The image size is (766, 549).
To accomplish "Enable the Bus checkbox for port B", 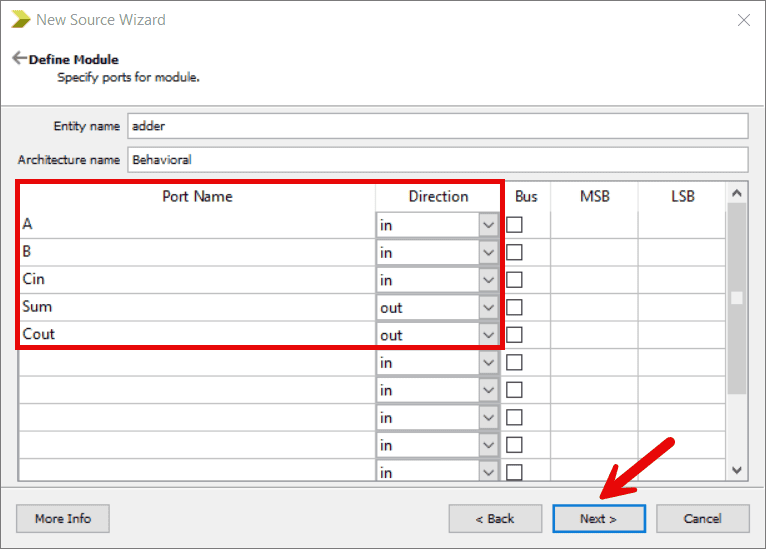I will [514, 253].
